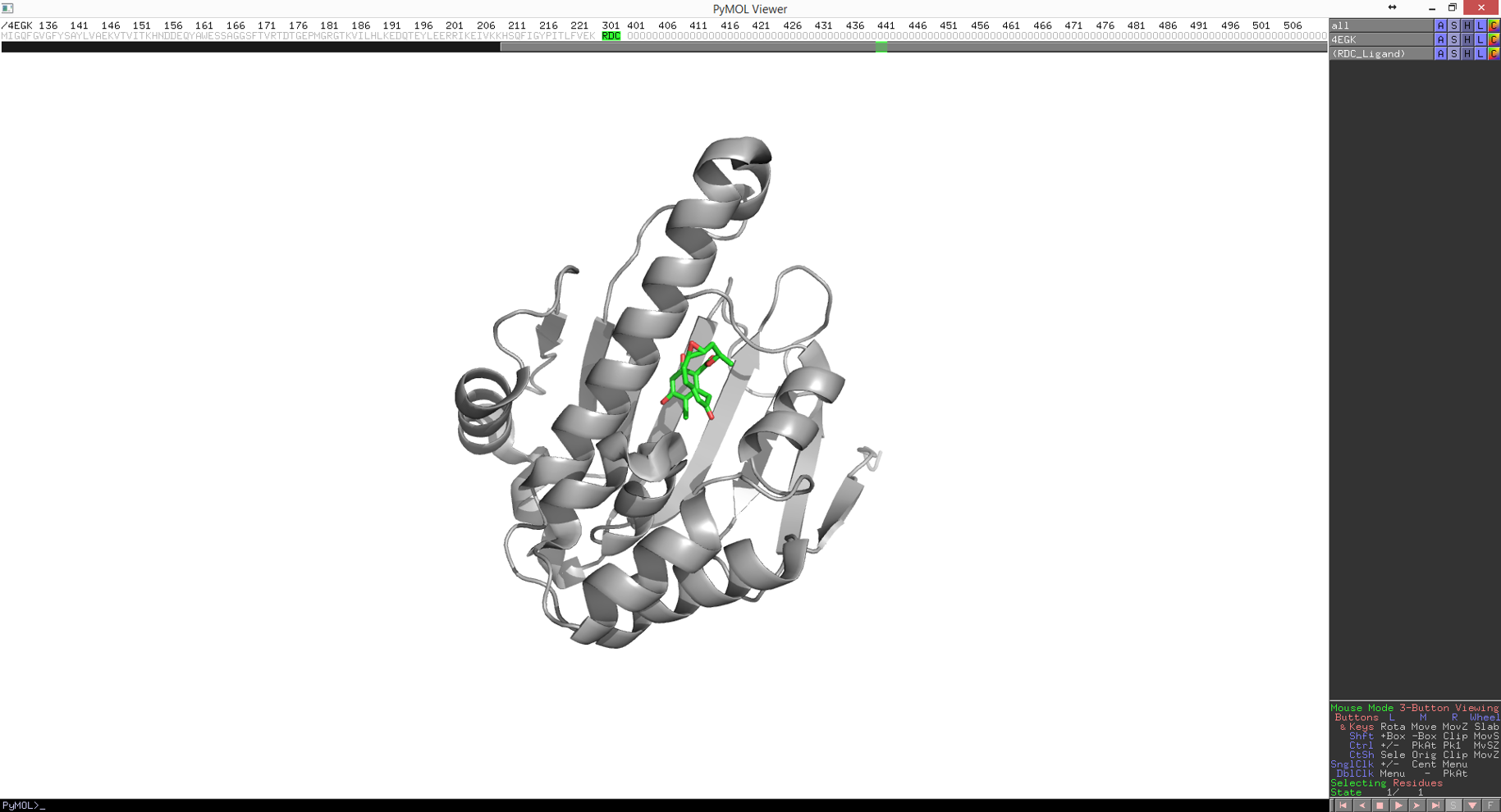Click the Play button in movie controls

tap(1398, 805)
